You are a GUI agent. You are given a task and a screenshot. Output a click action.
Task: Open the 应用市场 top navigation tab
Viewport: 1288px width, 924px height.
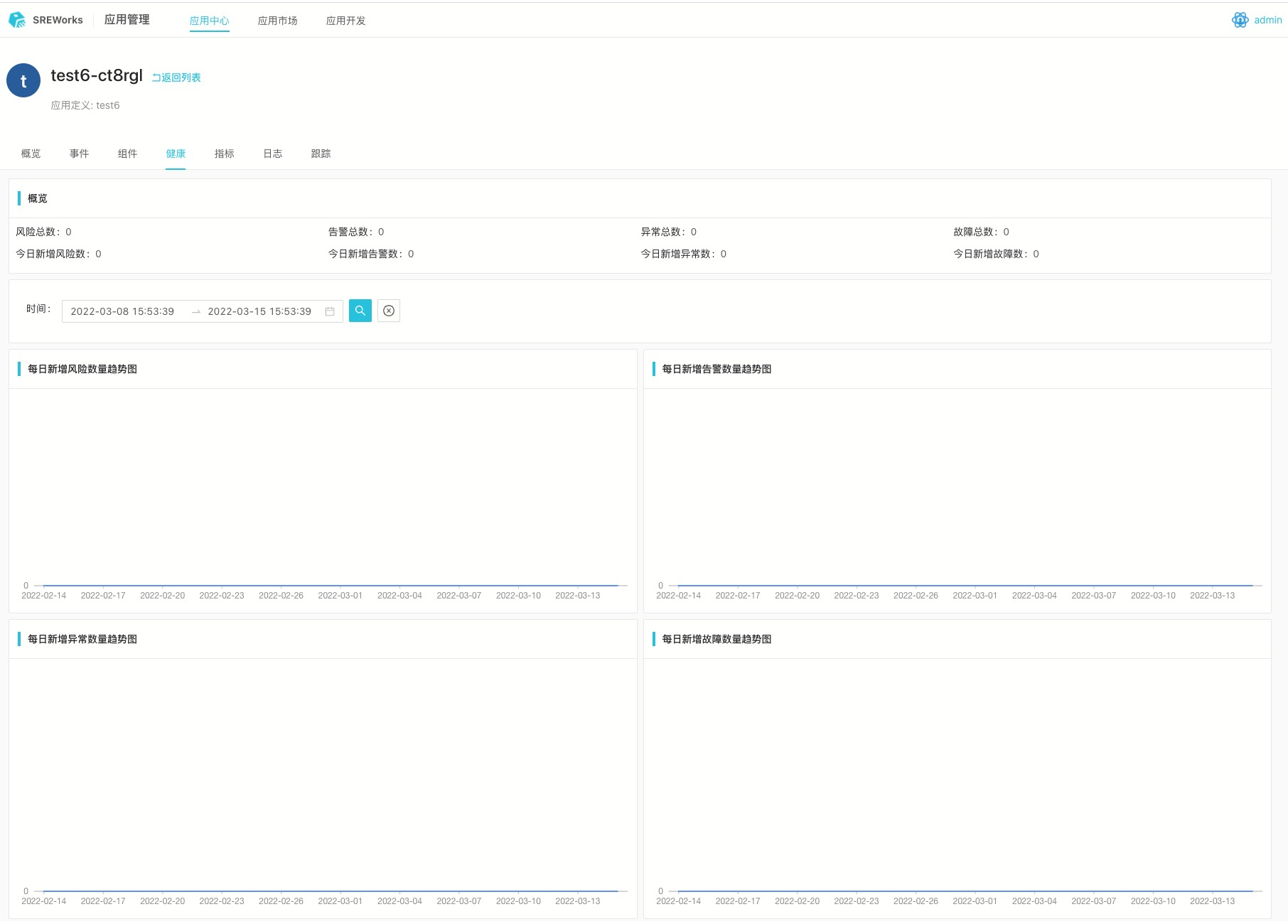[x=277, y=21]
